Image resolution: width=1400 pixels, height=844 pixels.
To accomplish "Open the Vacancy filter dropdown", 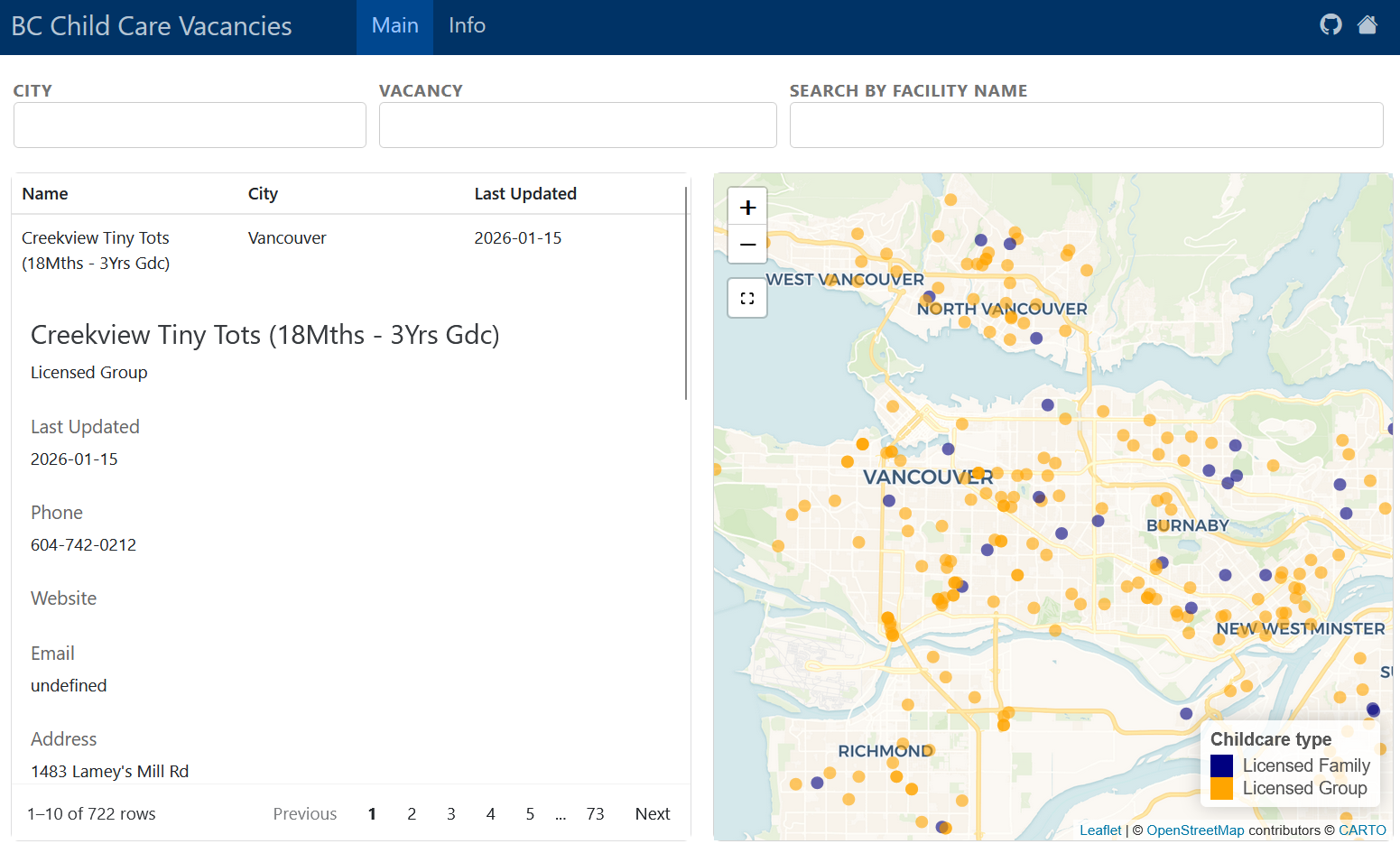I will point(578,125).
